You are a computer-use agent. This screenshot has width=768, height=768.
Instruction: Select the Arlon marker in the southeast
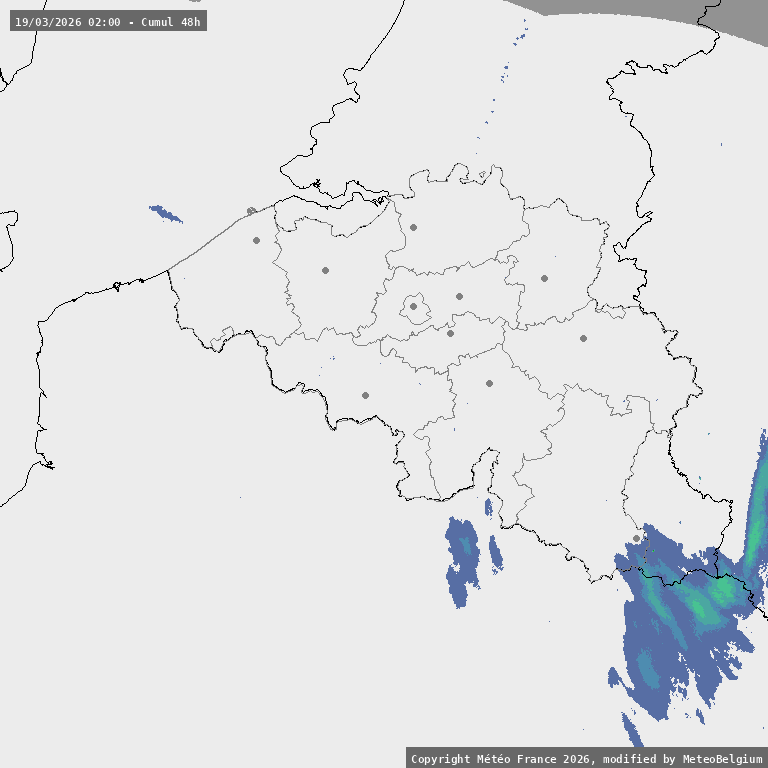(x=636, y=538)
